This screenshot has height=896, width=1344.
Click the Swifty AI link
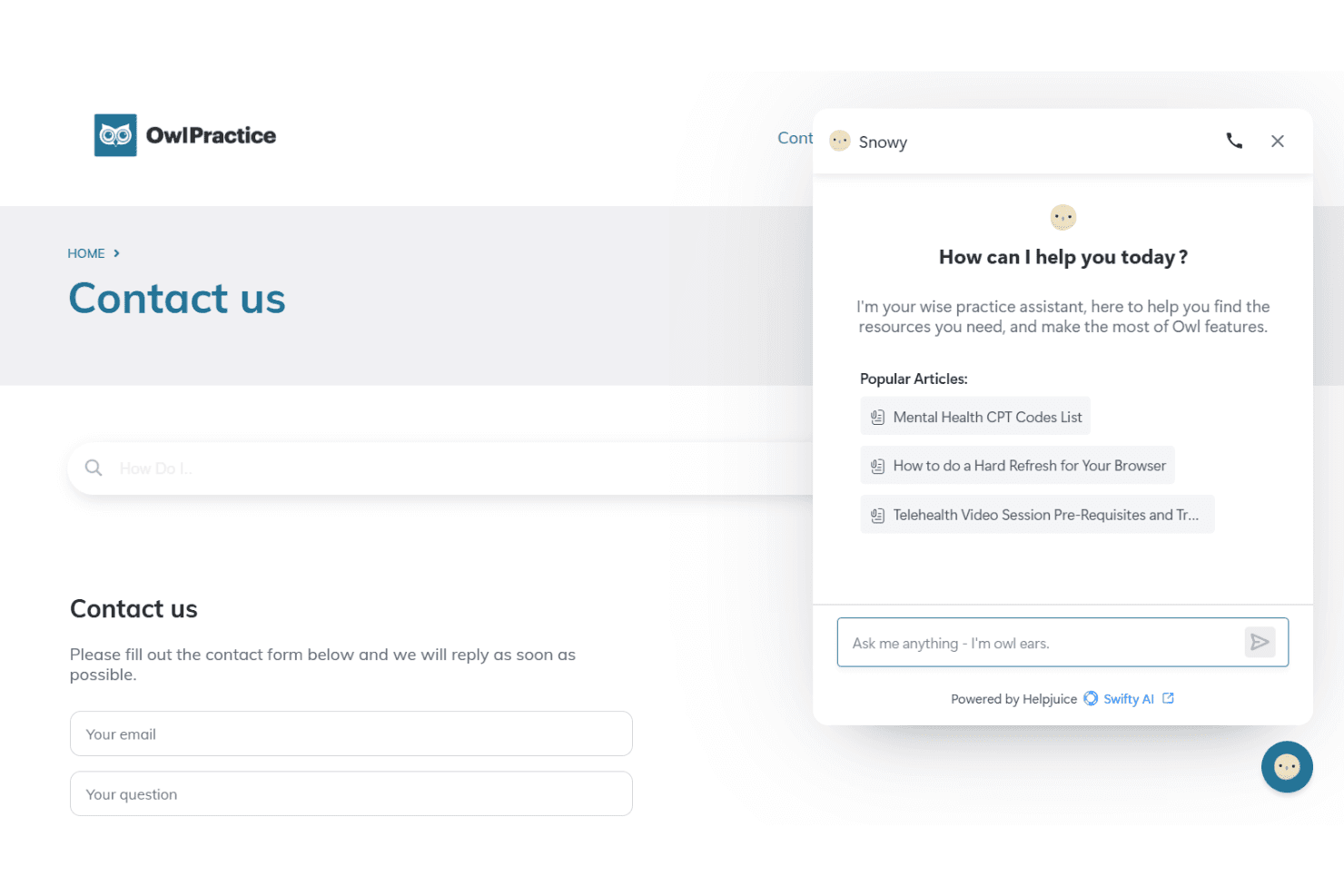click(x=1129, y=699)
